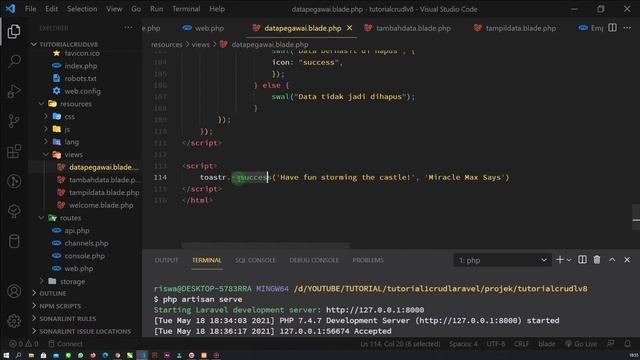
Task: Switch to the PROBLEMS panel tab
Action: (x=368, y=260)
